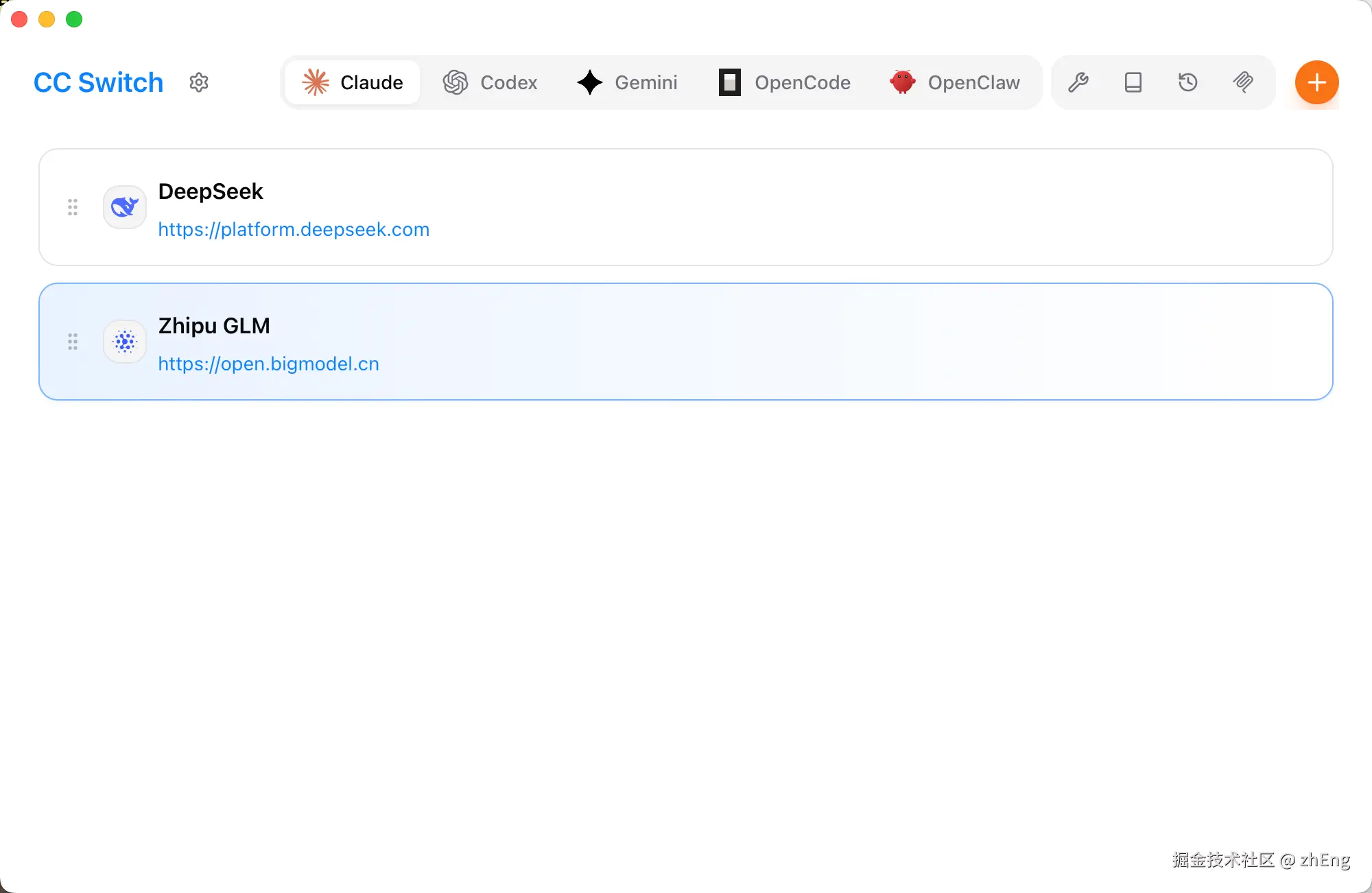Open the OpenCode tab
The height and width of the screenshot is (893, 1372).
coord(785,82)
